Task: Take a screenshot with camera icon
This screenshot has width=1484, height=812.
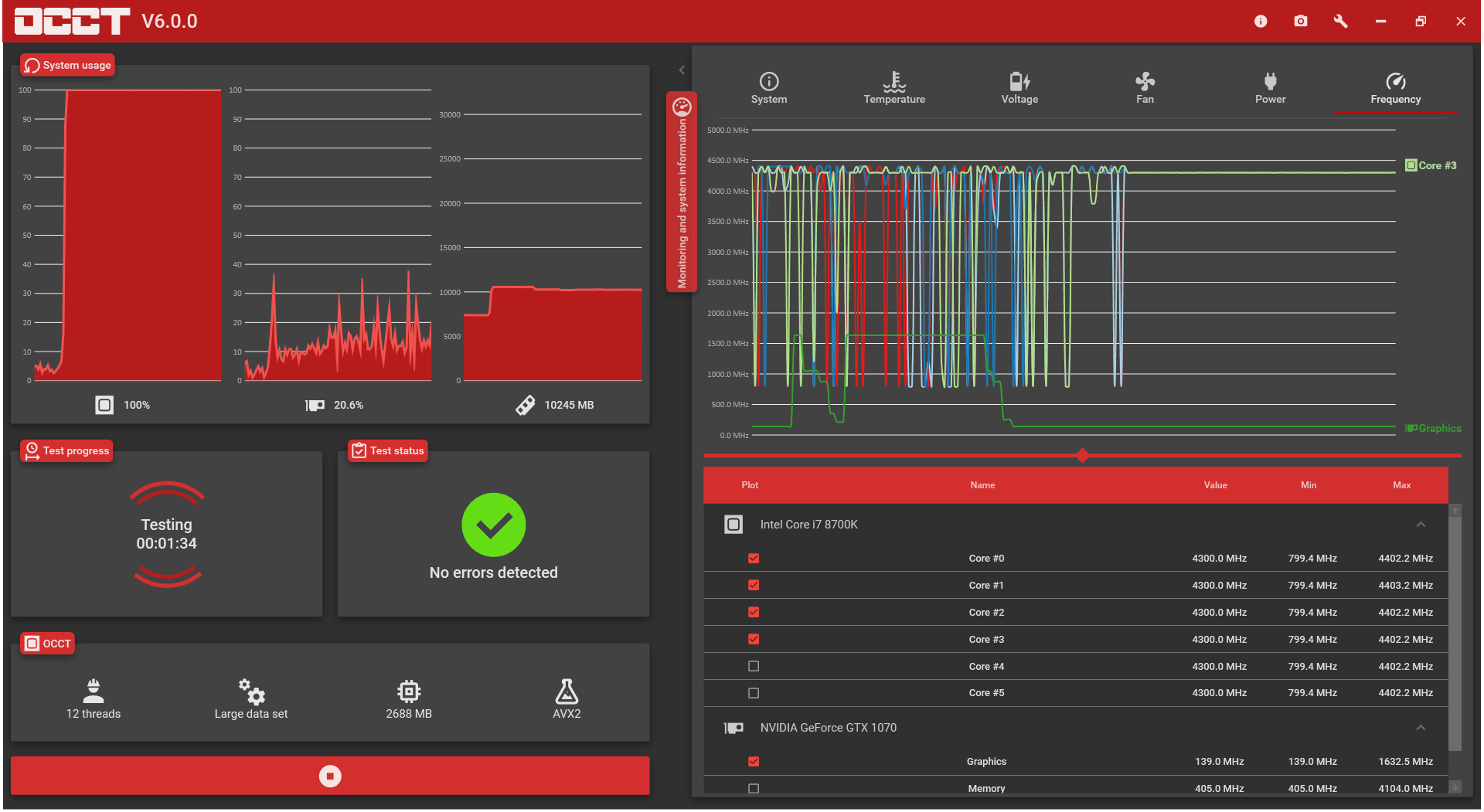Action: click(x=1301, y=22)
